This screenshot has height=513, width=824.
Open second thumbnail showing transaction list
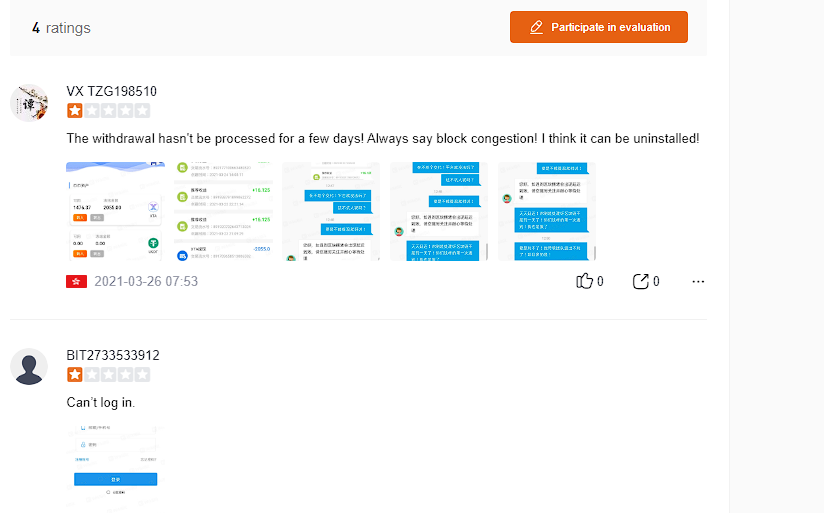tap(223, 212)
